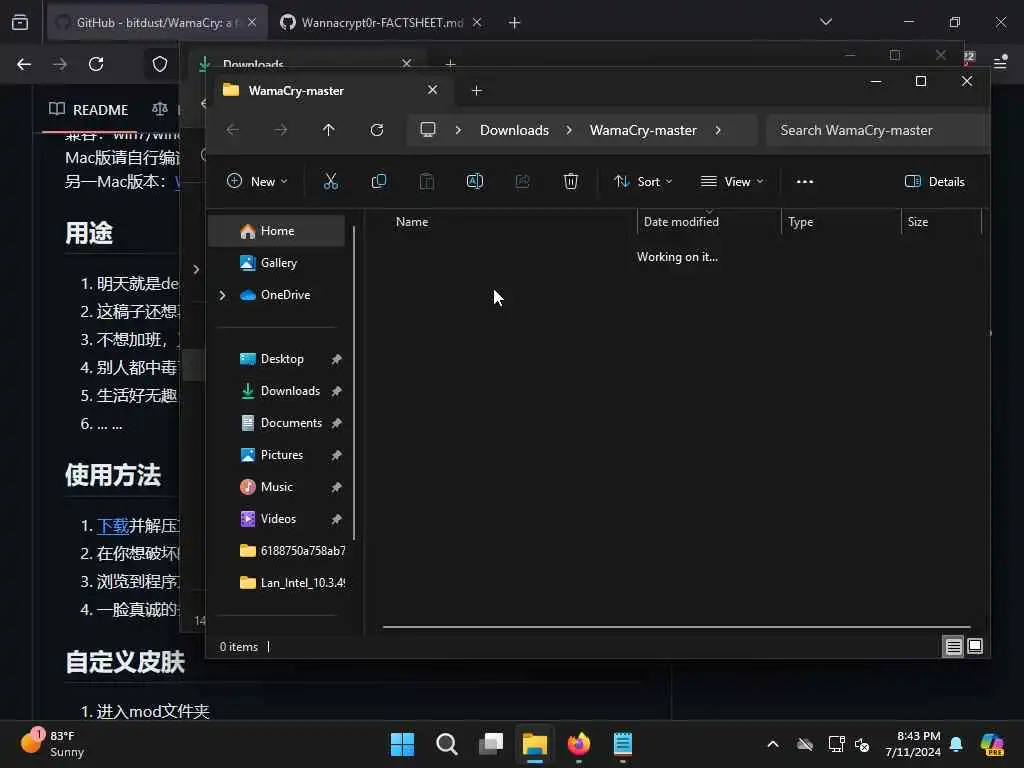Open the weather widget showing 83°F Sunny

(52, 744)
